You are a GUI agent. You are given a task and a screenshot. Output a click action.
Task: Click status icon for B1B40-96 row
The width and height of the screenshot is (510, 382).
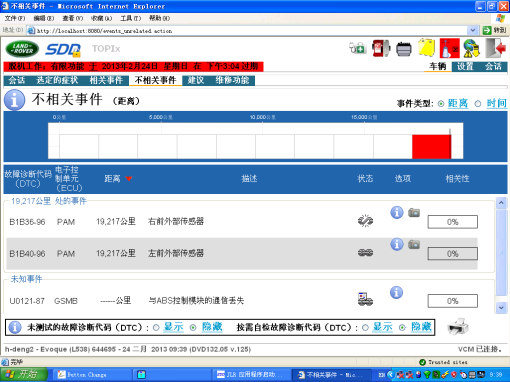tap(365, 253)
